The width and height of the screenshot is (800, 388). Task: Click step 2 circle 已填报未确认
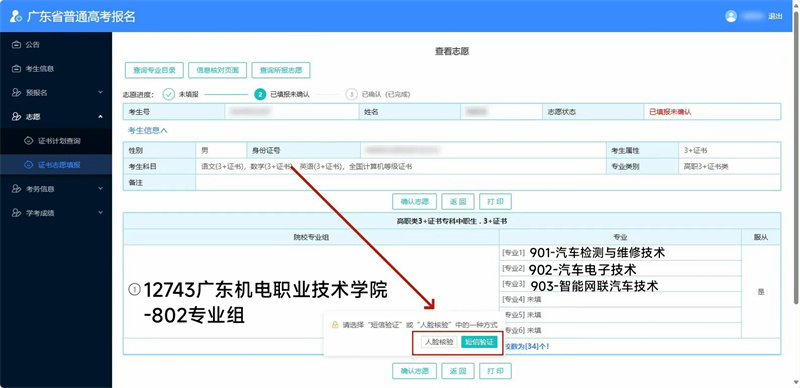[260, 94]
